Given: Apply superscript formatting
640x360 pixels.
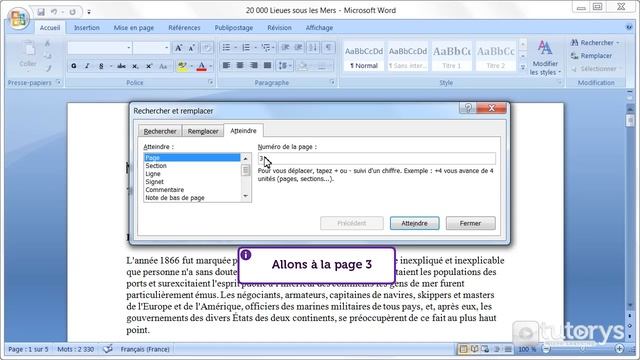Looking at the screenshot, I should (149, 66).
